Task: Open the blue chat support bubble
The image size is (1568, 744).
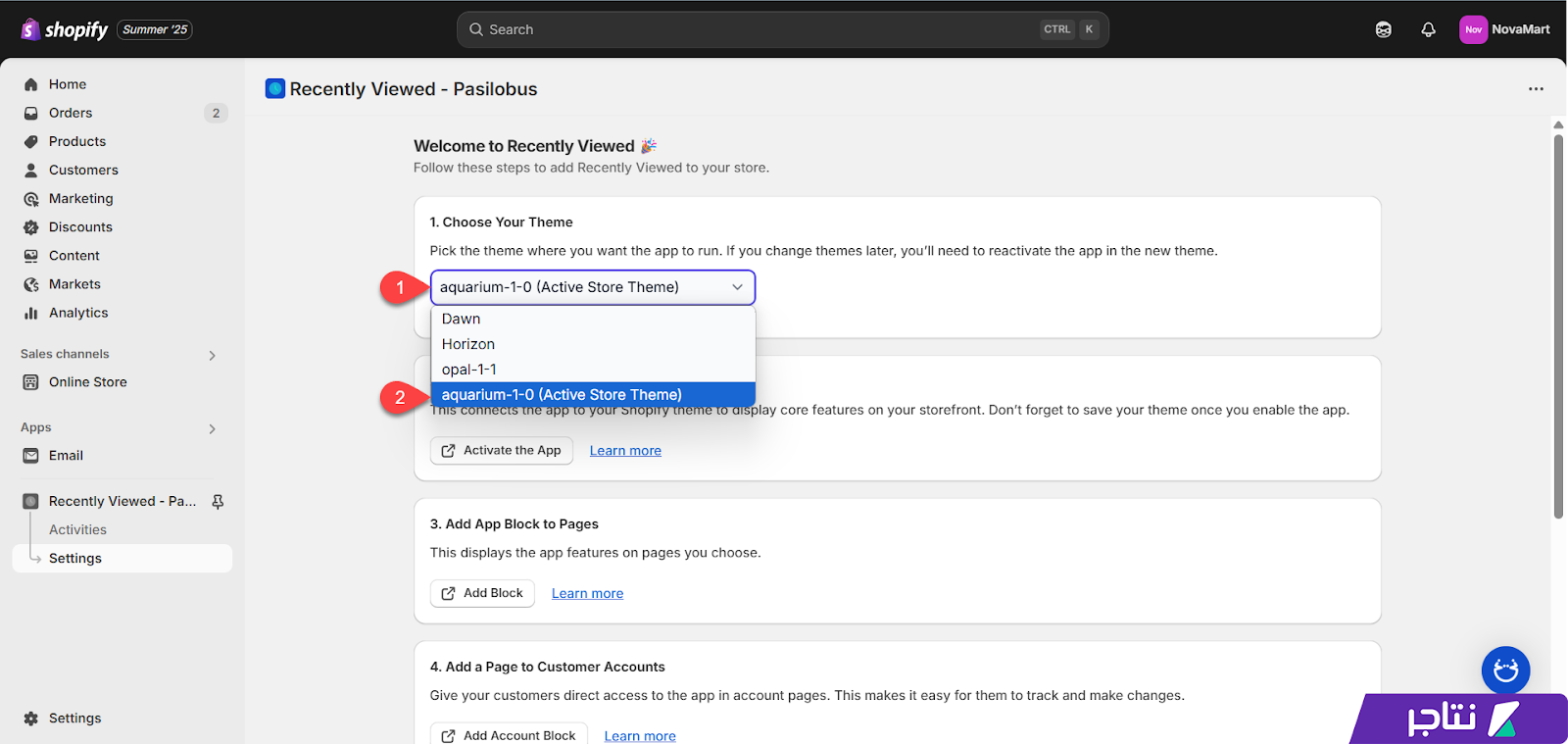Action: (x=1505, y=670)
